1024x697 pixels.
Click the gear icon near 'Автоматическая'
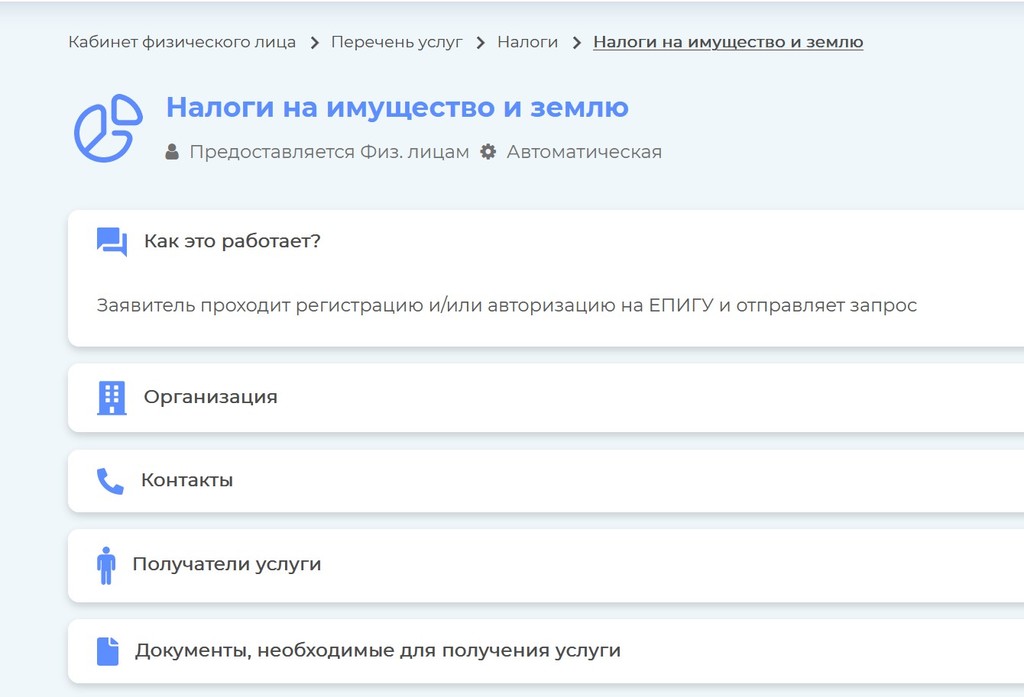pyautogui.click(x=488, y=152)
